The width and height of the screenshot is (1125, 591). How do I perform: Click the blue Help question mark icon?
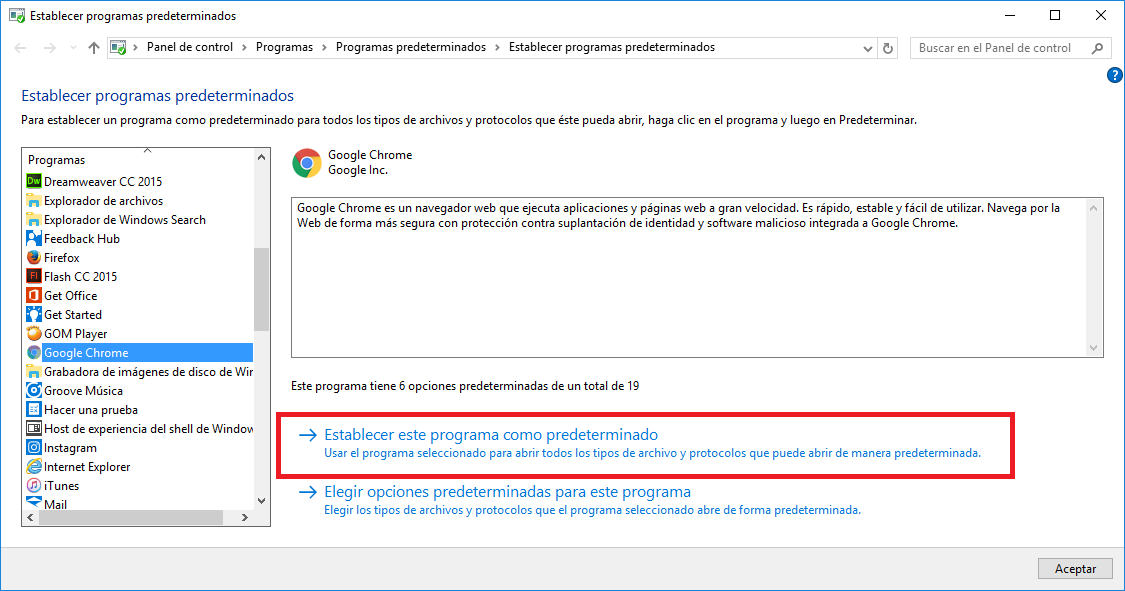coord(1114,74)
